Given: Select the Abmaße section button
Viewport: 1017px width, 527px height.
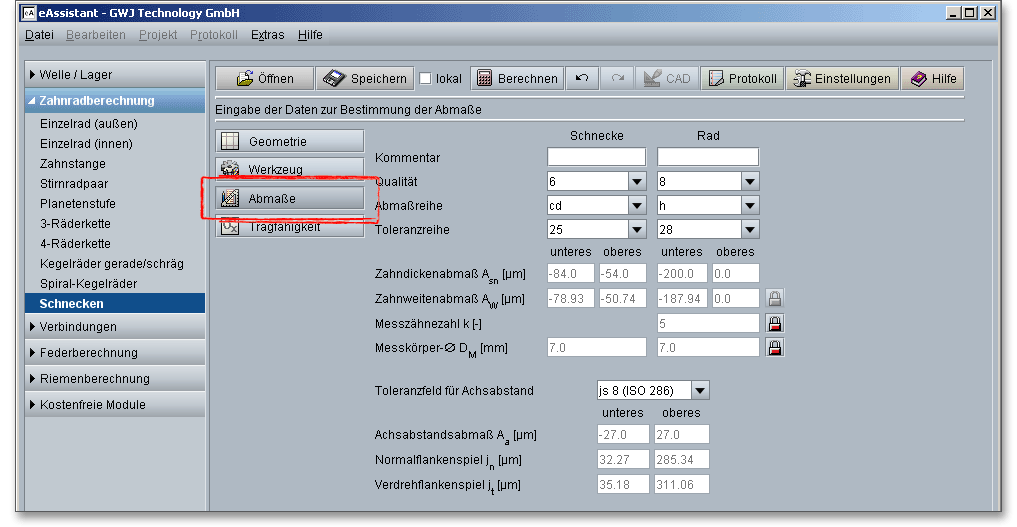Looking at the screenshot, I should [289, 198].
